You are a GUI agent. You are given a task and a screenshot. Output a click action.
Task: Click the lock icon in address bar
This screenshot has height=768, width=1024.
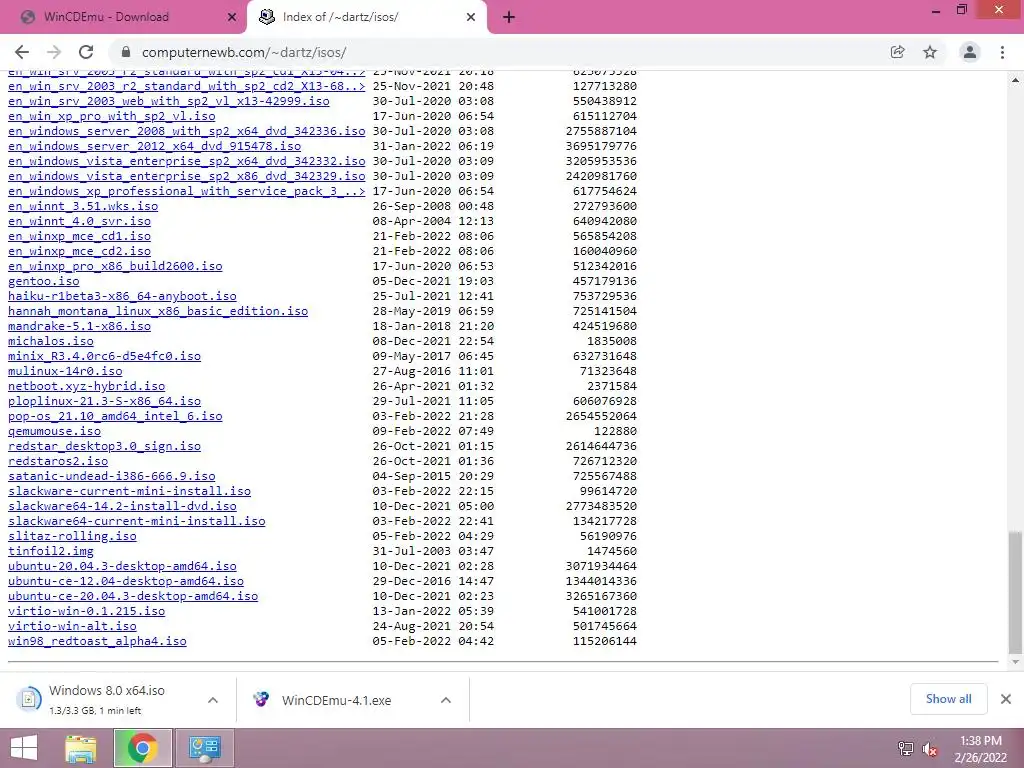127,52
